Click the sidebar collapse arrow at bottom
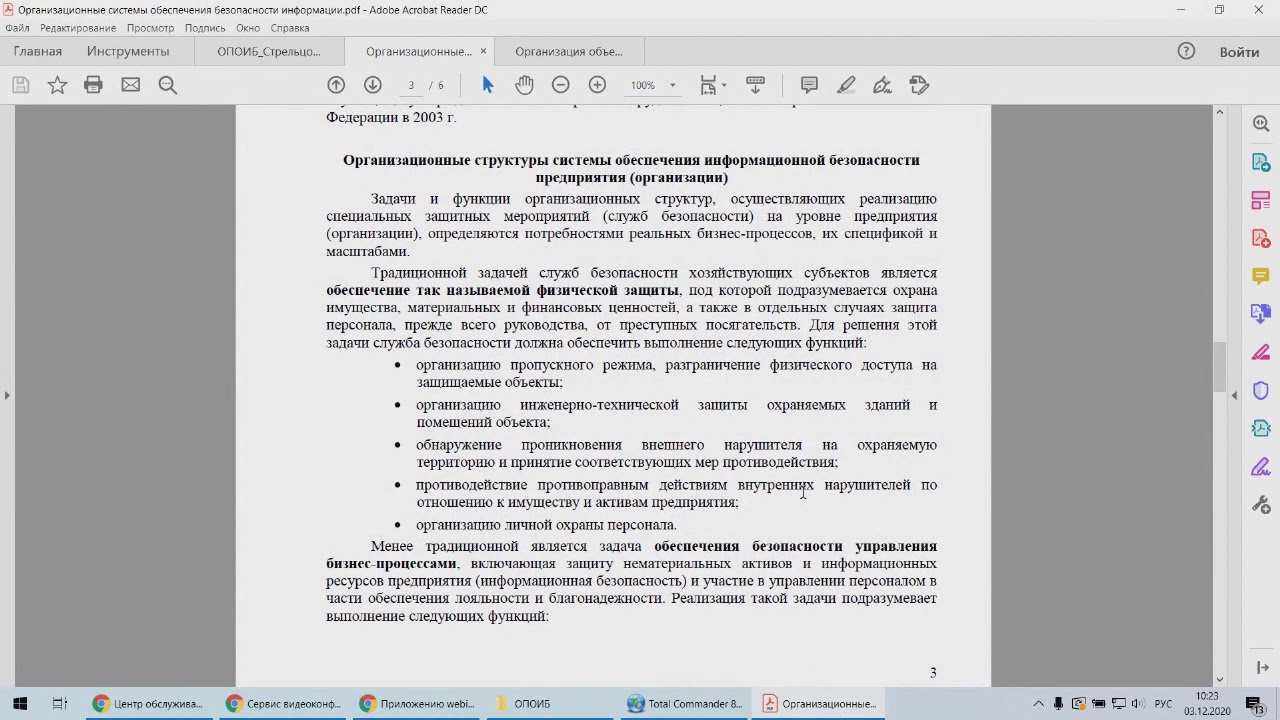 1261,667
